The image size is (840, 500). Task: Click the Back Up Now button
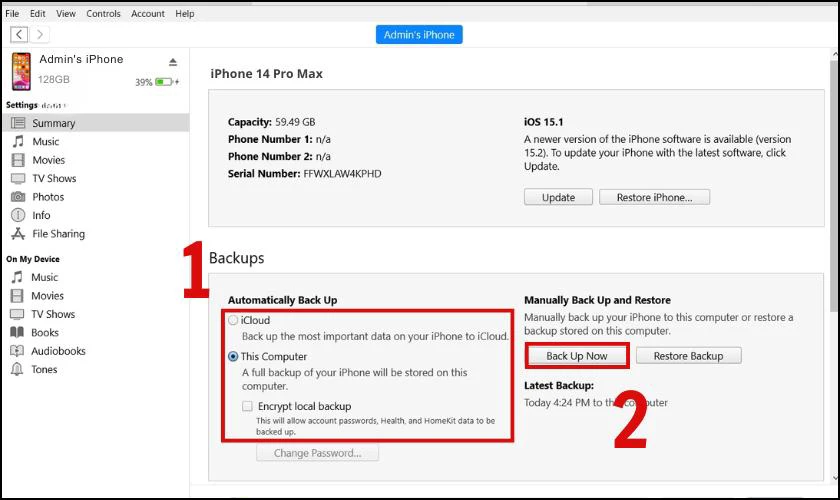(577, 356)
